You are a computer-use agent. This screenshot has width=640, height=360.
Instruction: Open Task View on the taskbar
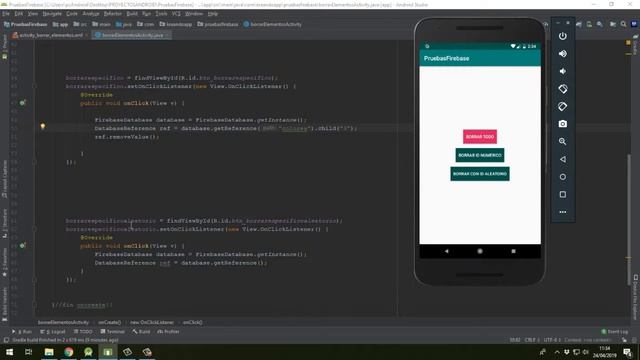tap(29, 352)
